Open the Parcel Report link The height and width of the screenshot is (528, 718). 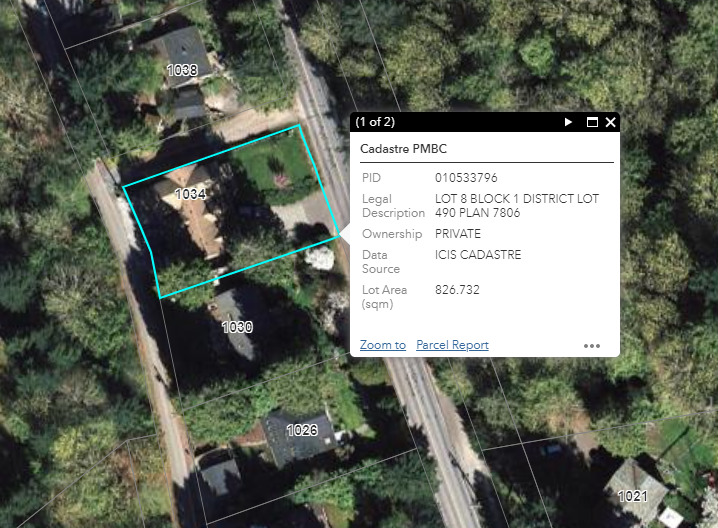tap(452, 344)
